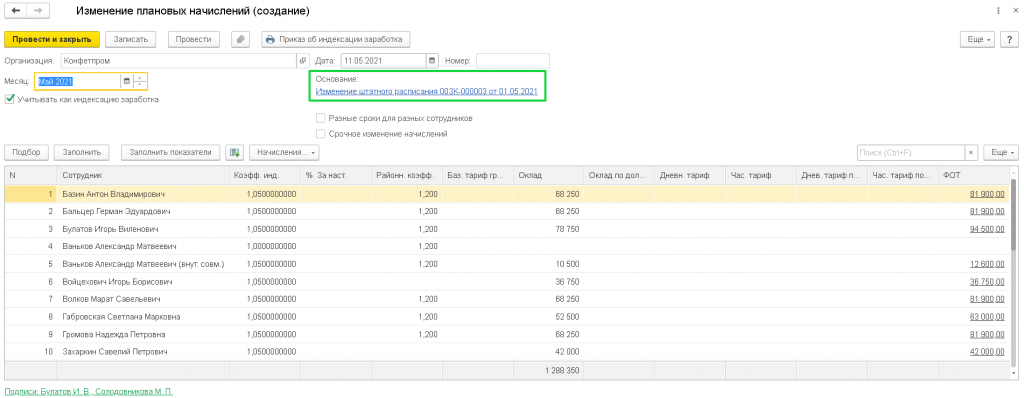Click the Дата field with 11.05.2021
This screenshot has height=398, width=1024.
[x=383, y=61]
